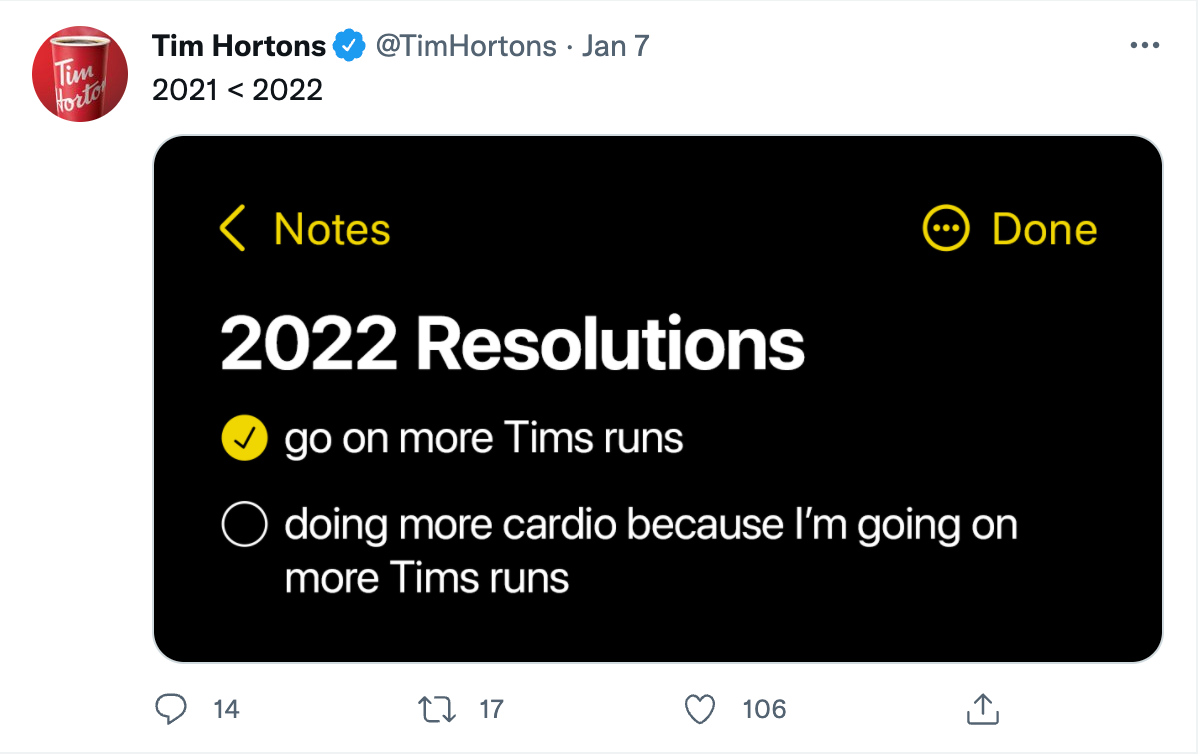The height and width of the screenshot is (754, 1198).
Task: Retweet using the retweet arrows icon
Action: coord(437,709)
